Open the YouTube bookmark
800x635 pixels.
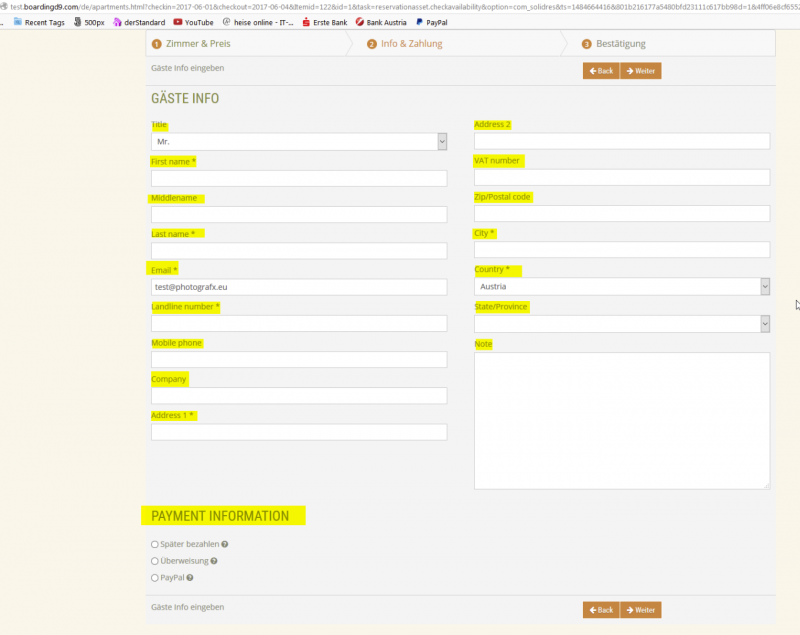(193, 21)
